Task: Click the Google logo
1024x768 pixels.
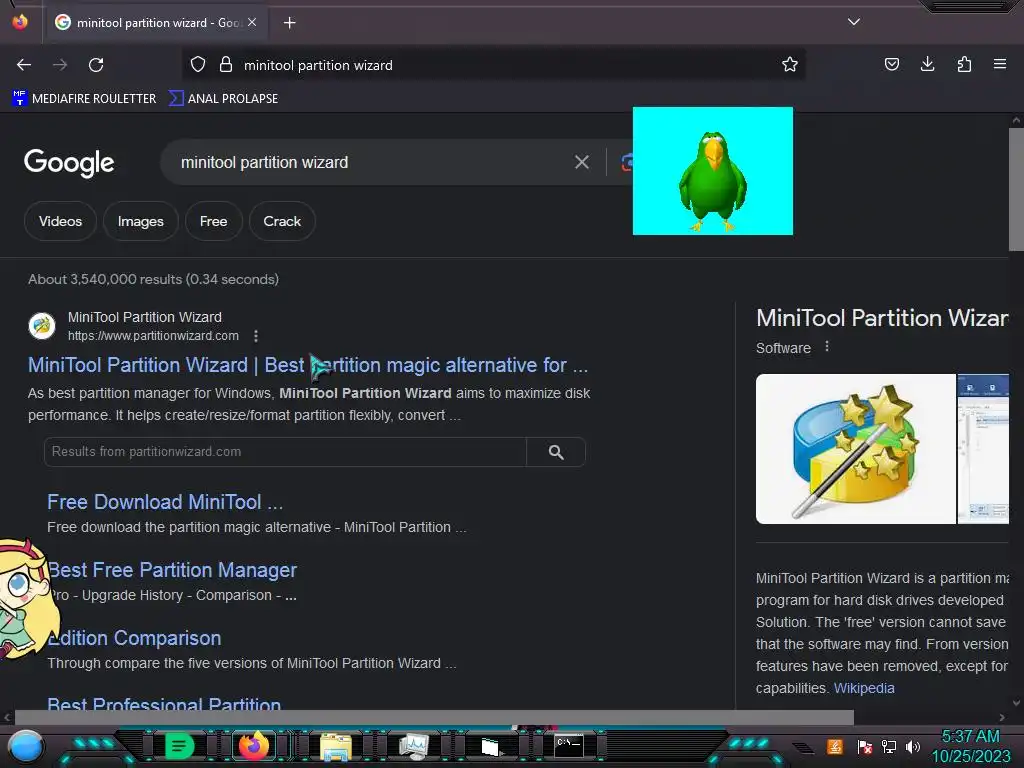Action: (69, 163)
